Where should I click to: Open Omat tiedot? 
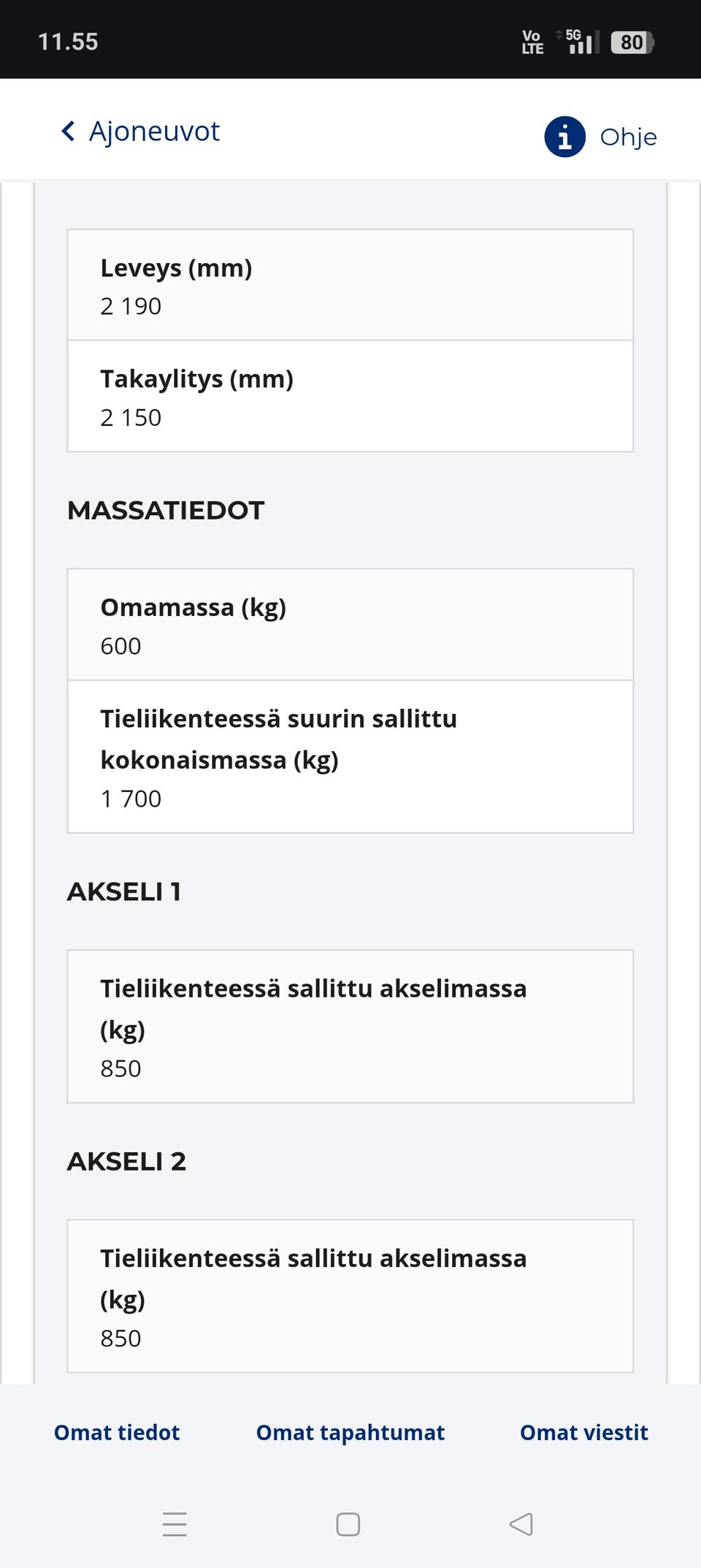point(115,1433)
